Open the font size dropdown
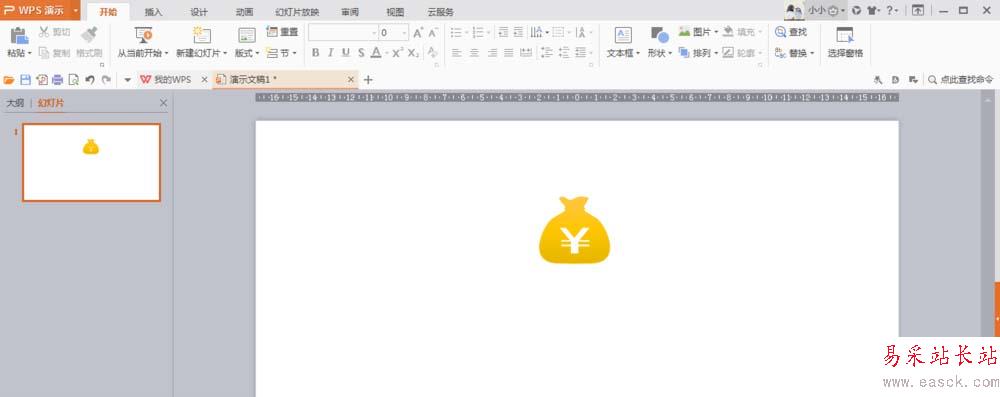Image resolution: width=1000 pixels, height=397 pixels. [404, 33]
